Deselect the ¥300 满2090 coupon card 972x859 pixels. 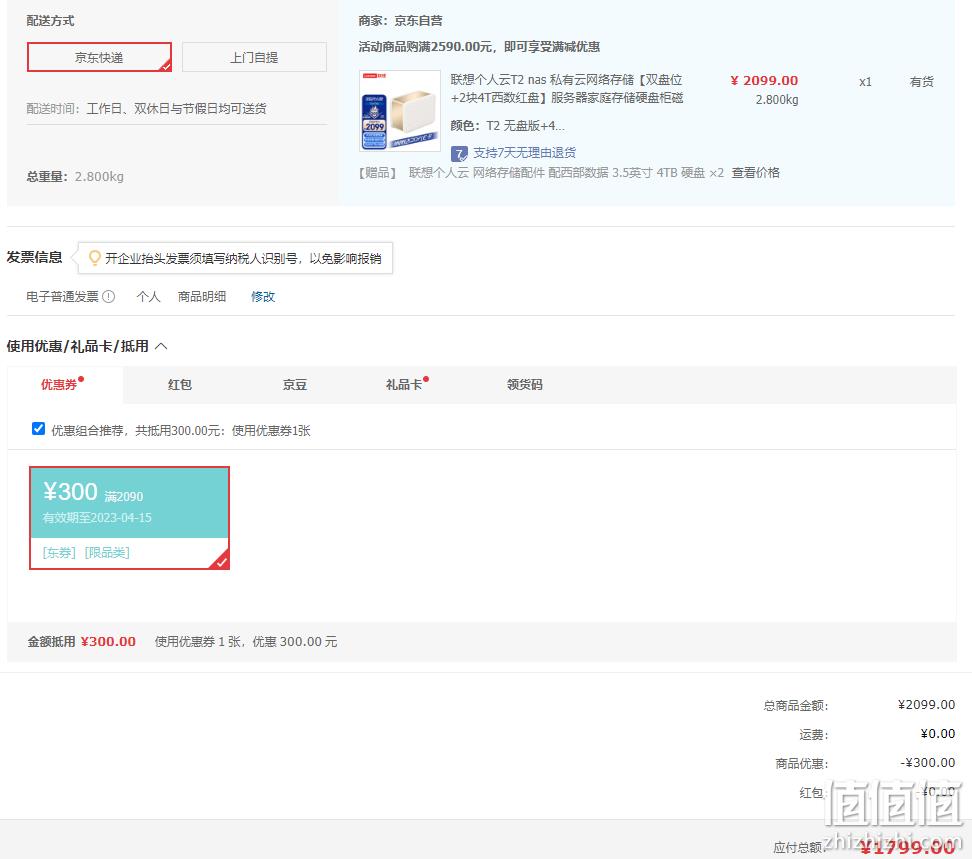point(130,518)
